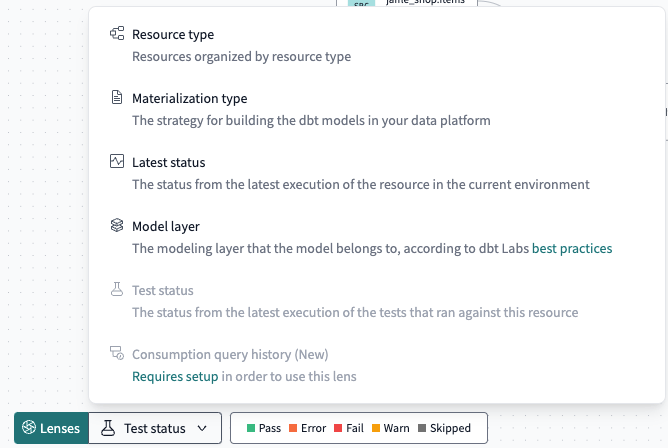Click the Skipped legend label

pos(450,428)
